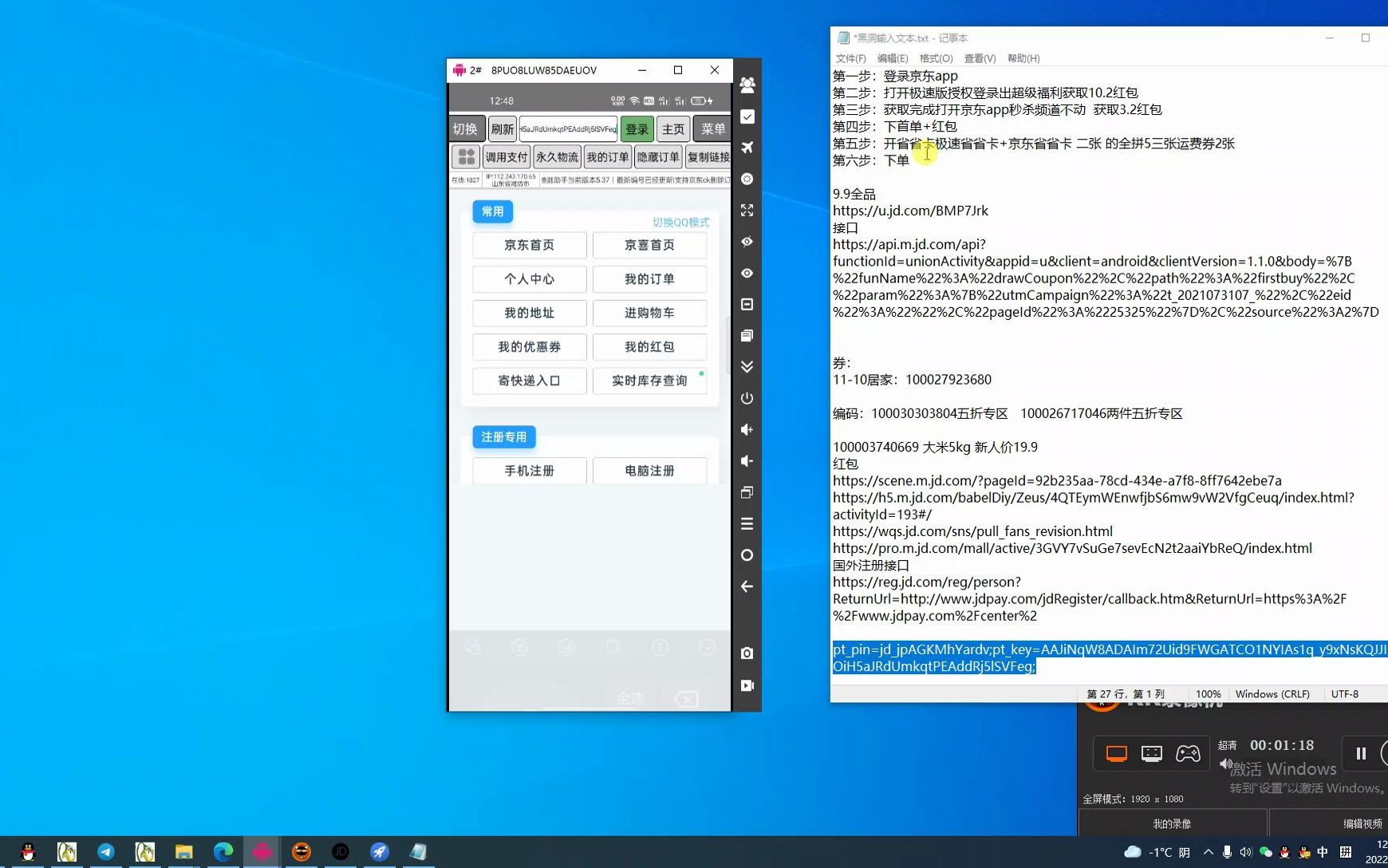1388x868 pixels.
Task: Click the green 登录 login button
Action: [637, 129]
